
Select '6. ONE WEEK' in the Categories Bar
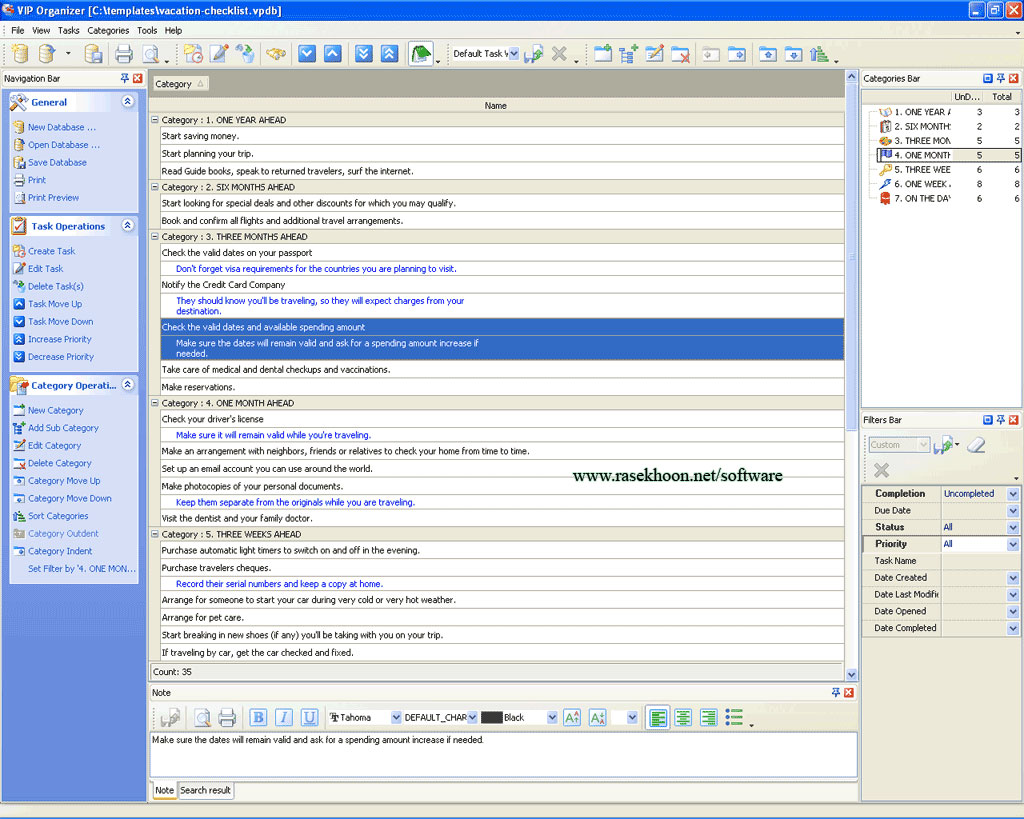(921, 184)
